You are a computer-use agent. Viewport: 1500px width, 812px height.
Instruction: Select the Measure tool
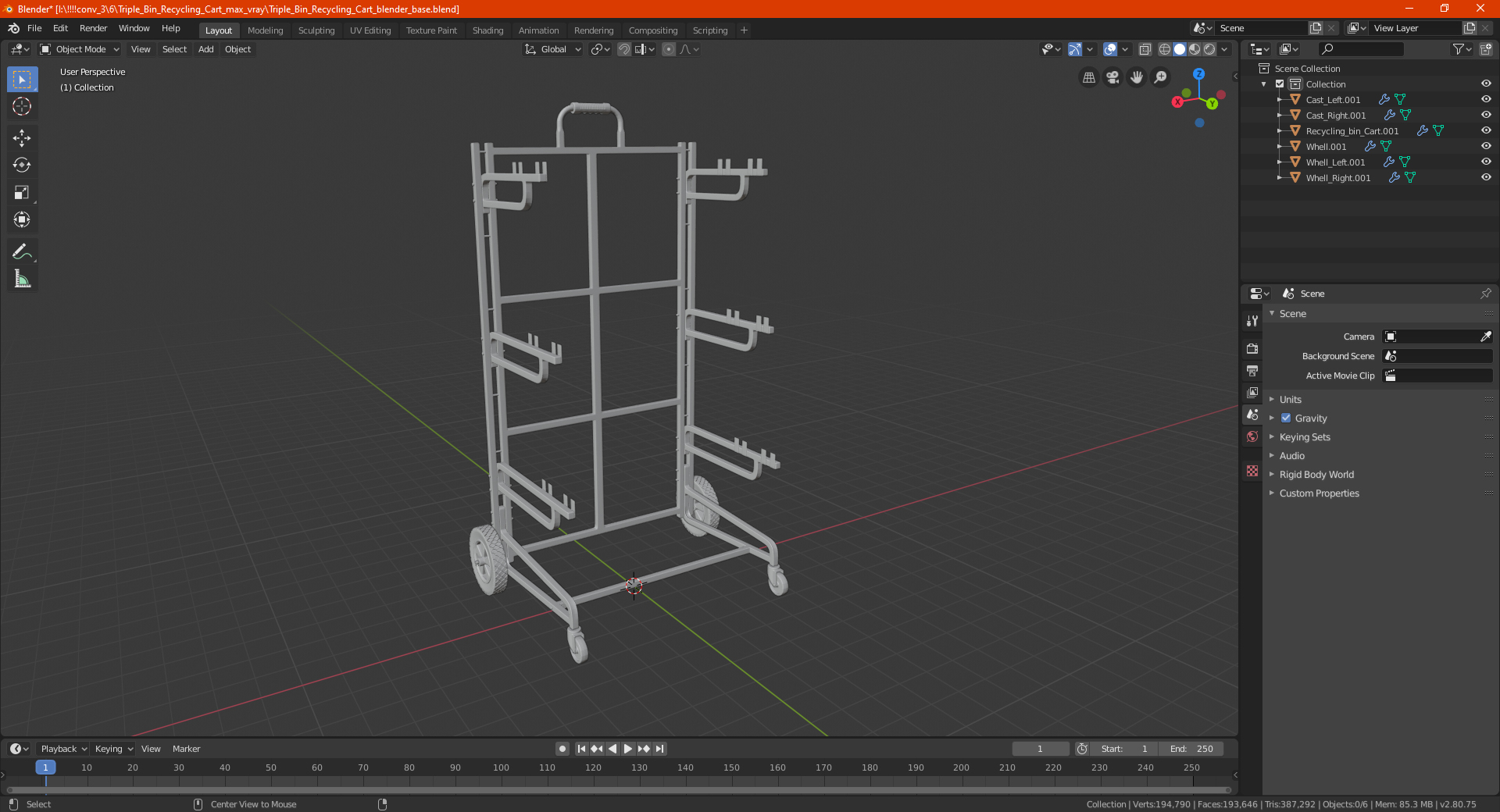click(x=22, y=279)
